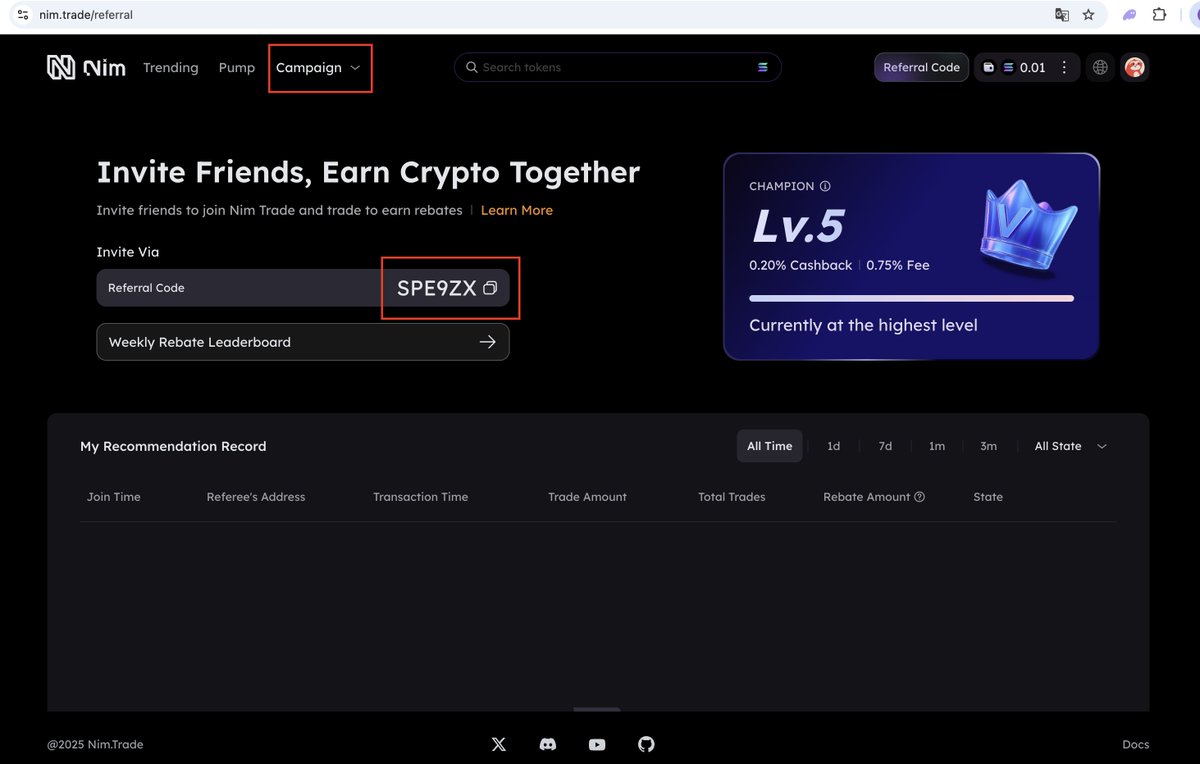
Task: Click the level progress bar
Action: point(911,298)
